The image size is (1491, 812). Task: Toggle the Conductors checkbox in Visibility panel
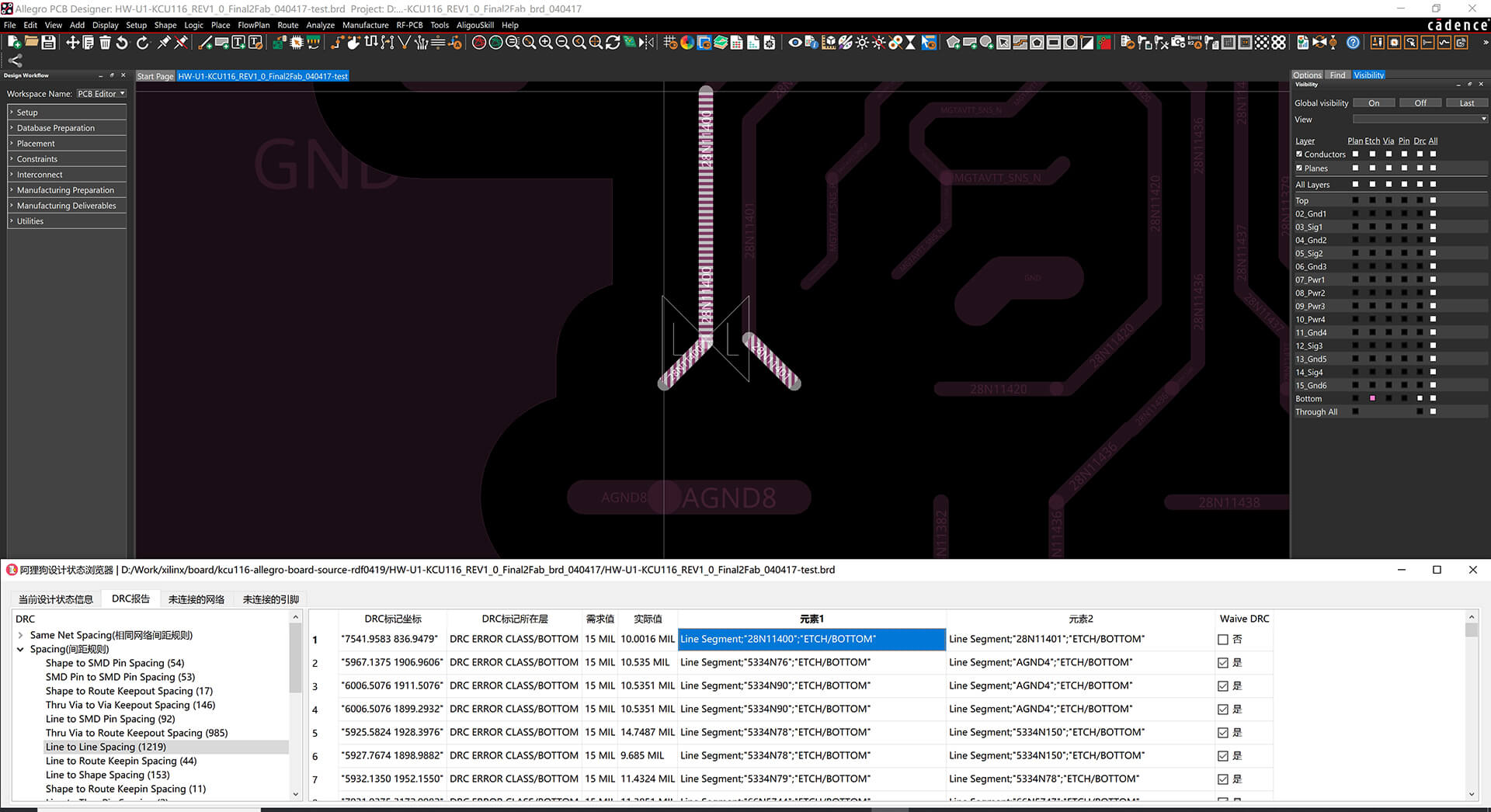1299,154
